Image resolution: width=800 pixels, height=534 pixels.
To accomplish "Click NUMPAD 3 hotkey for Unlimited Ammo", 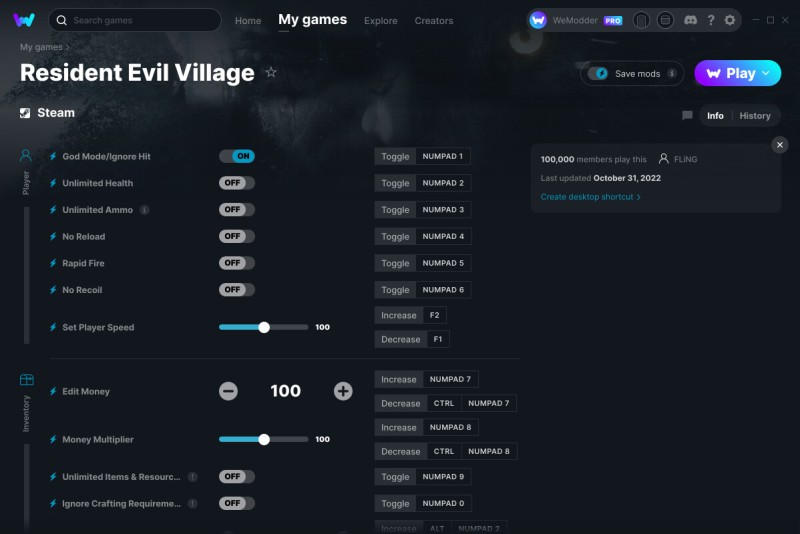I will click(x=443, y=210).
